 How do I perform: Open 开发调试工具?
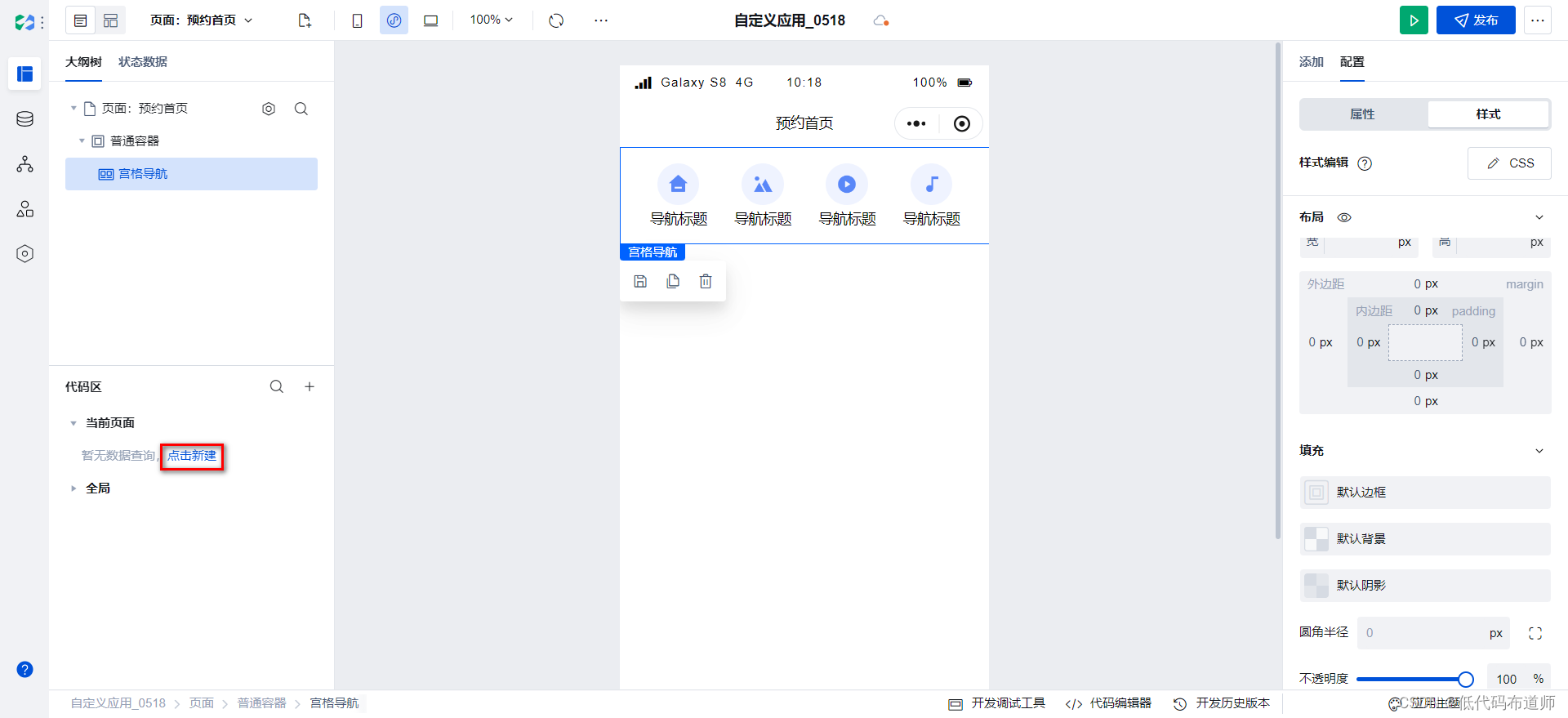[x=997, y=703]
